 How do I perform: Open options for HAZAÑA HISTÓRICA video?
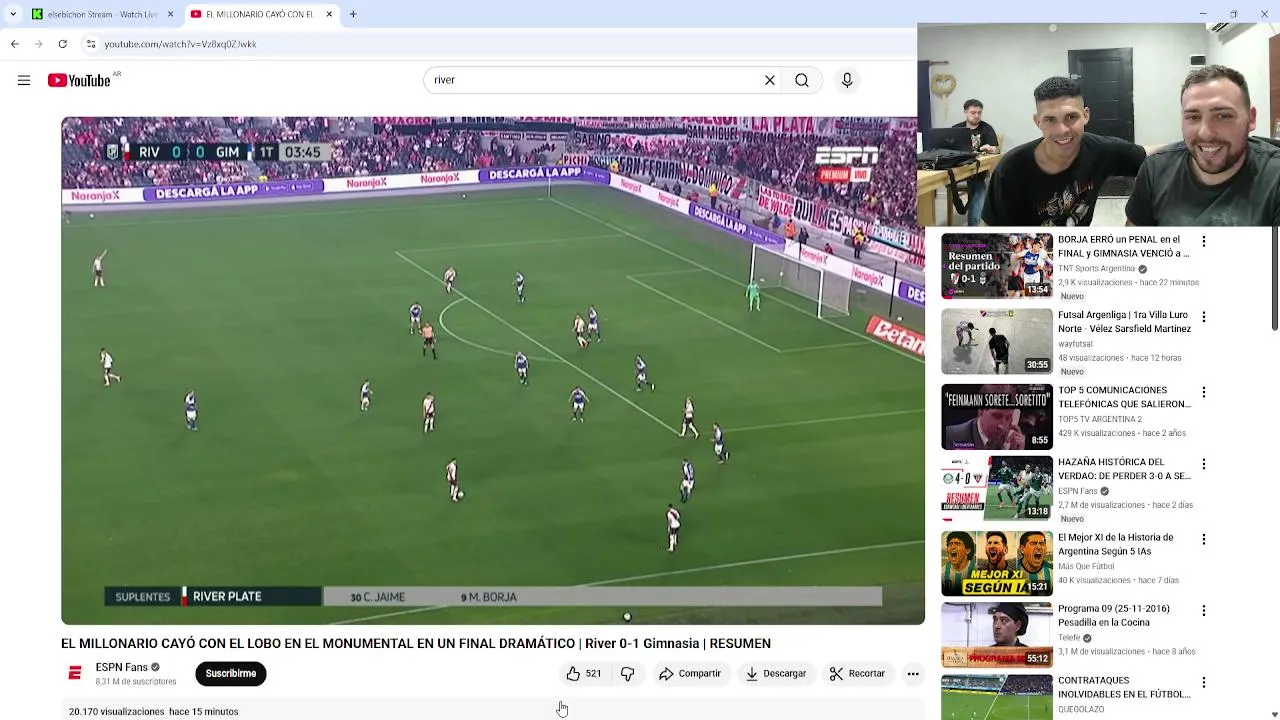click(x=1204, y=464)
